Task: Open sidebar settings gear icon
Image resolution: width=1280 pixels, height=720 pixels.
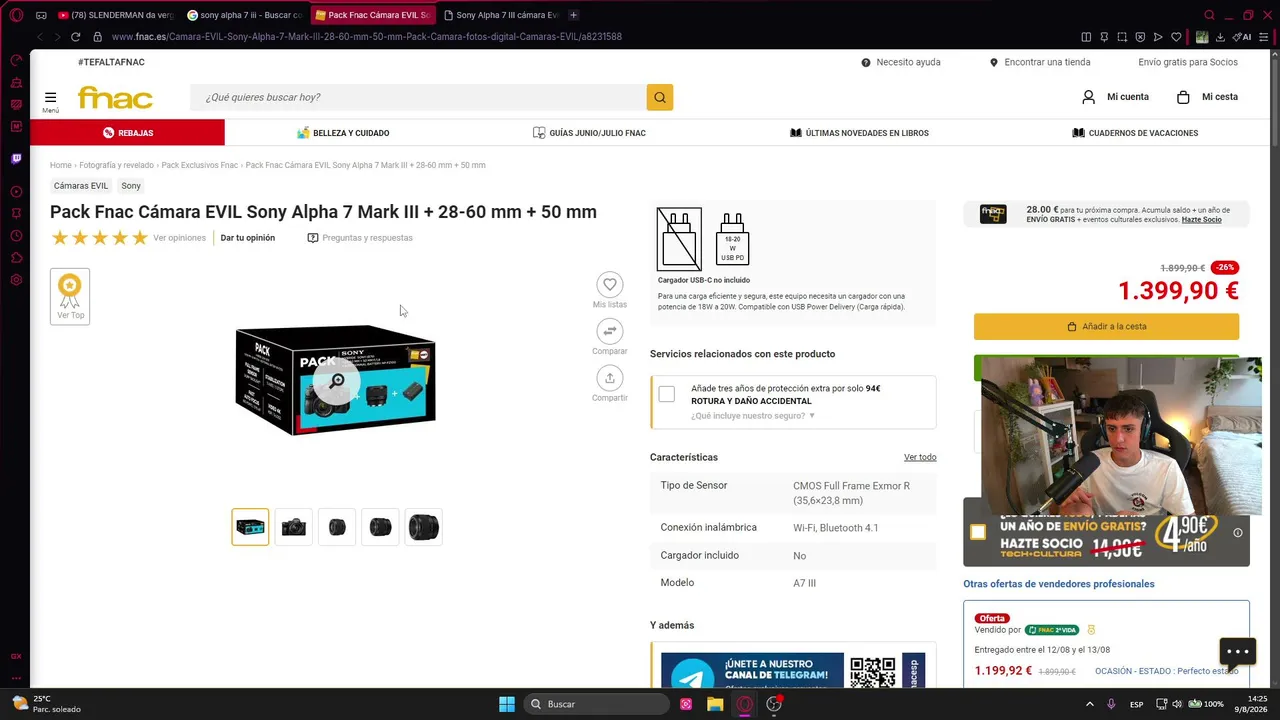Action: pyautogui.click(x=16, y=280)
